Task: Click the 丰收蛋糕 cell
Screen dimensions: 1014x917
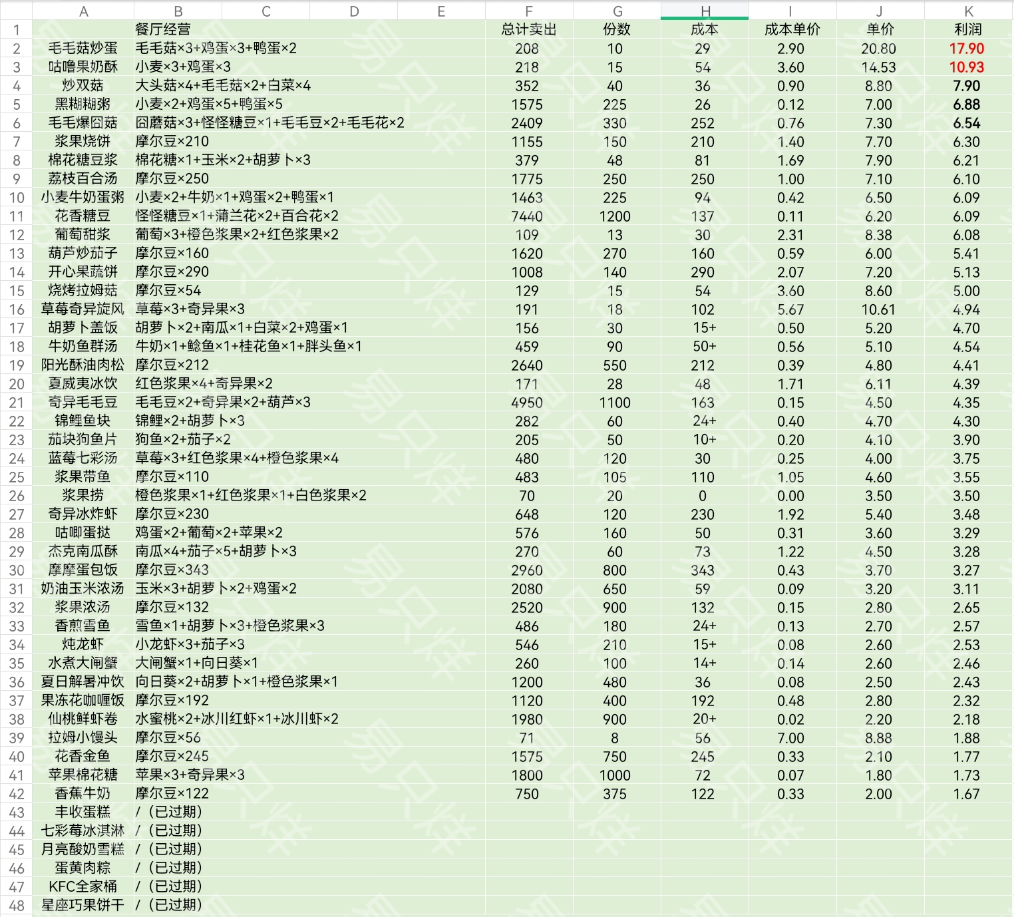Action: click(x=83, y=812)
